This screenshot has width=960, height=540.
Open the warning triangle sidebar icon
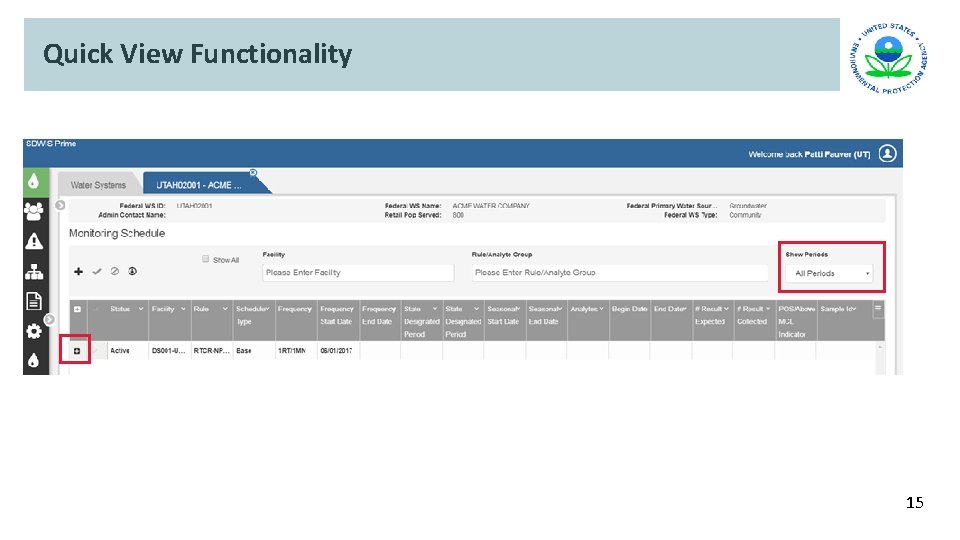(x=34, y=241)
